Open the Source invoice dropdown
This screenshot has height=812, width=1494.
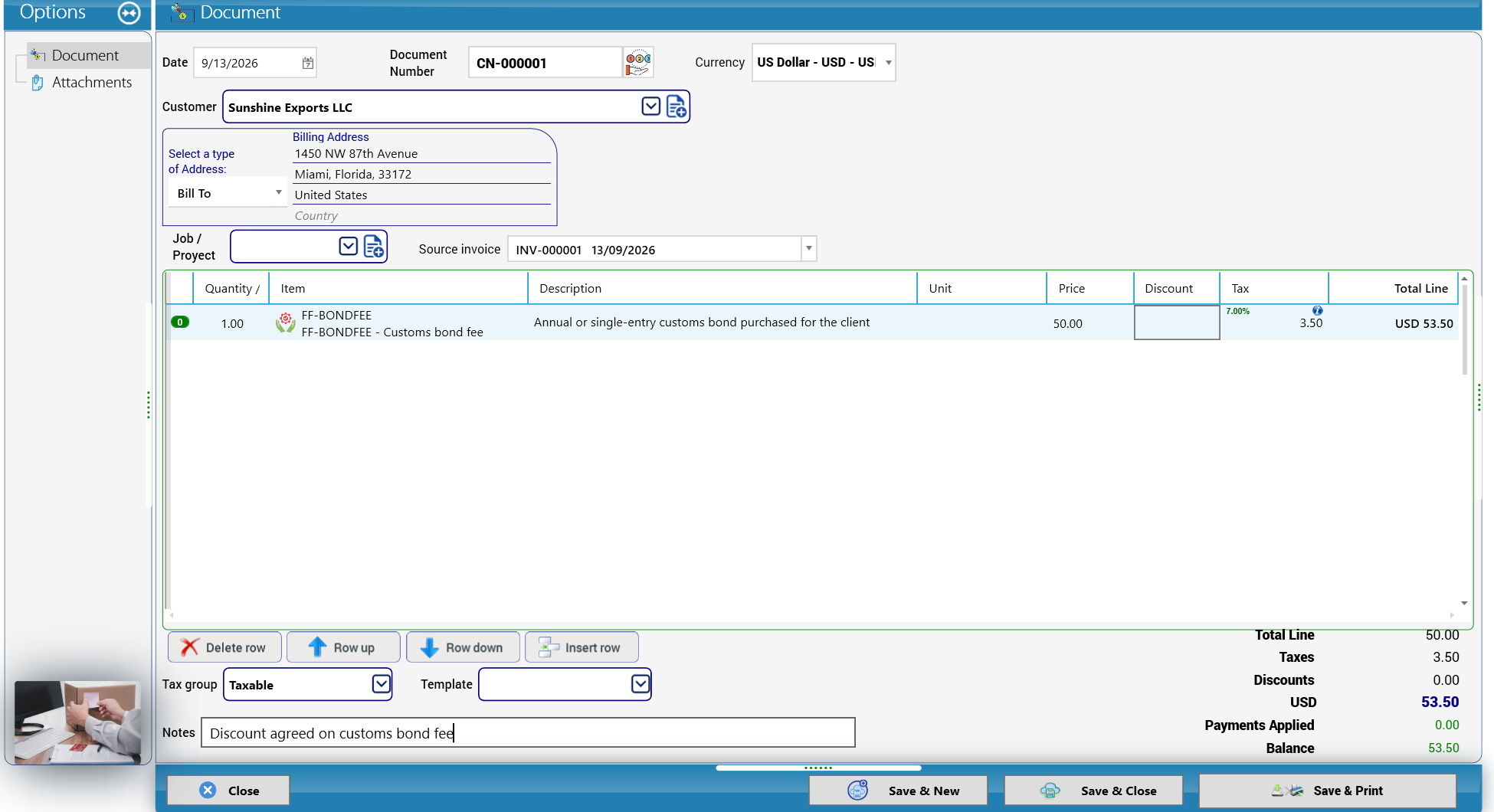(808, 248)
